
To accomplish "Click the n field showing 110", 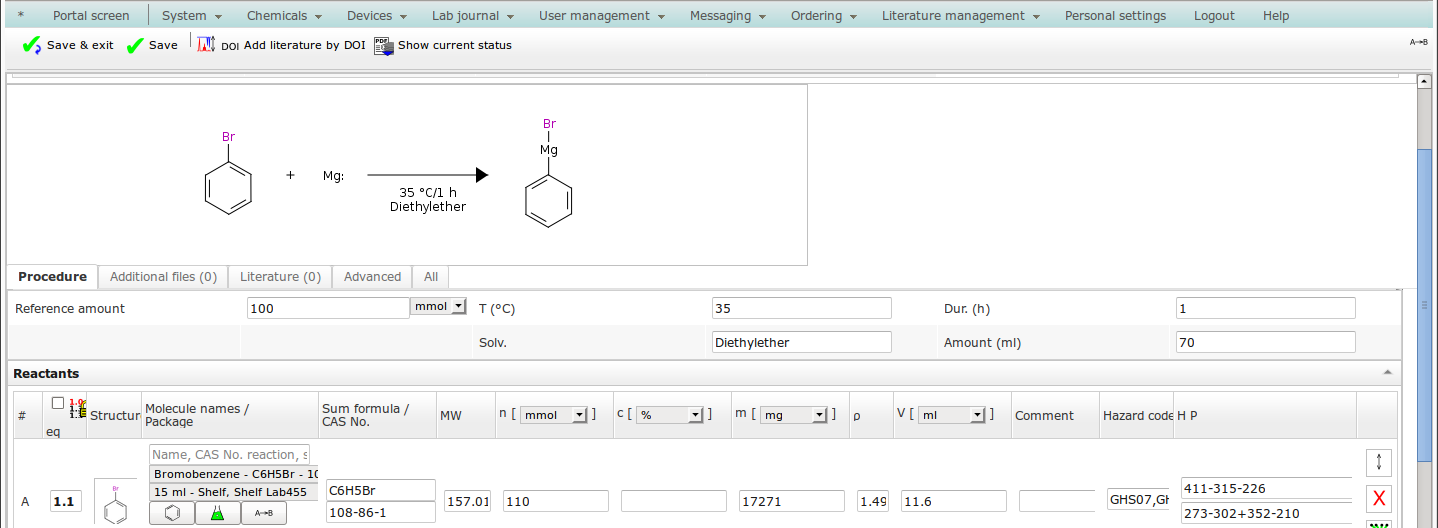I will pyautogui.click(x=556, y=501).
